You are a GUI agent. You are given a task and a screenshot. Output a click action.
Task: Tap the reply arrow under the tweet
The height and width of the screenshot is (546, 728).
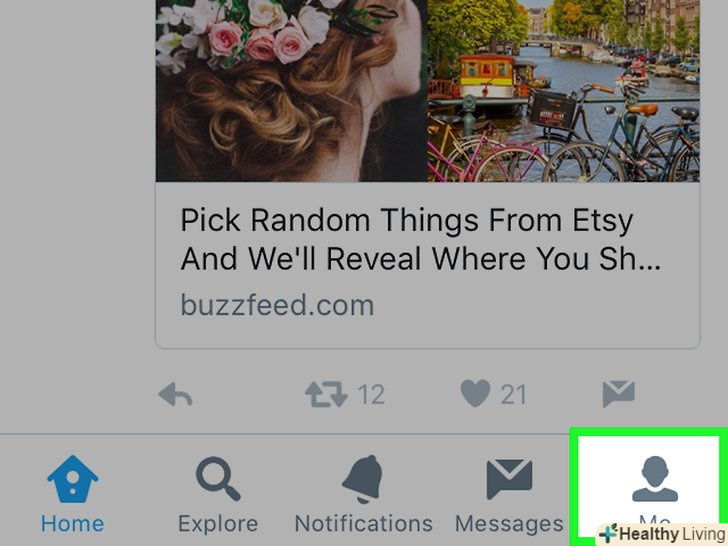[175, 394]
